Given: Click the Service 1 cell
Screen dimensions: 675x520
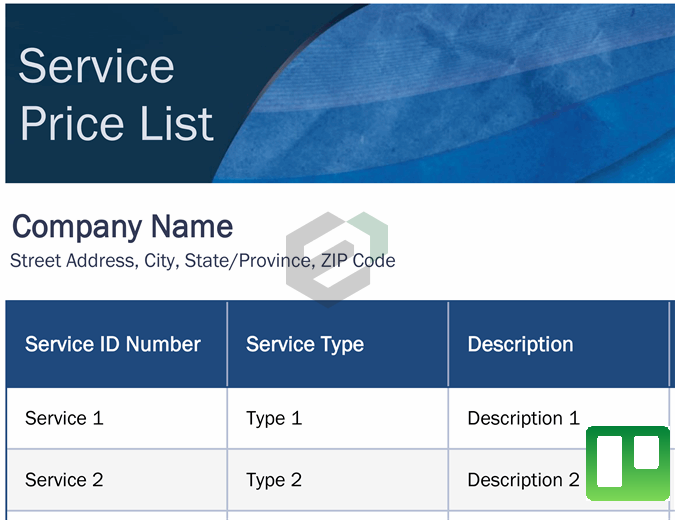Looking at the screenshot, I should (x=64, y=418).
